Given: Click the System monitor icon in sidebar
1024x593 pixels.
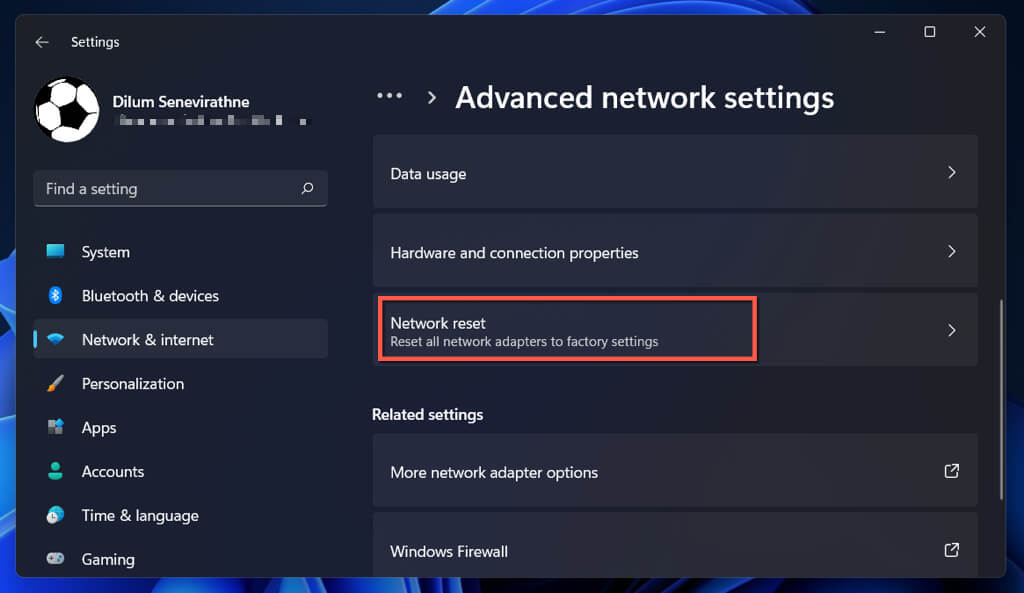Looking at the screenshot, I should (56, 252).
